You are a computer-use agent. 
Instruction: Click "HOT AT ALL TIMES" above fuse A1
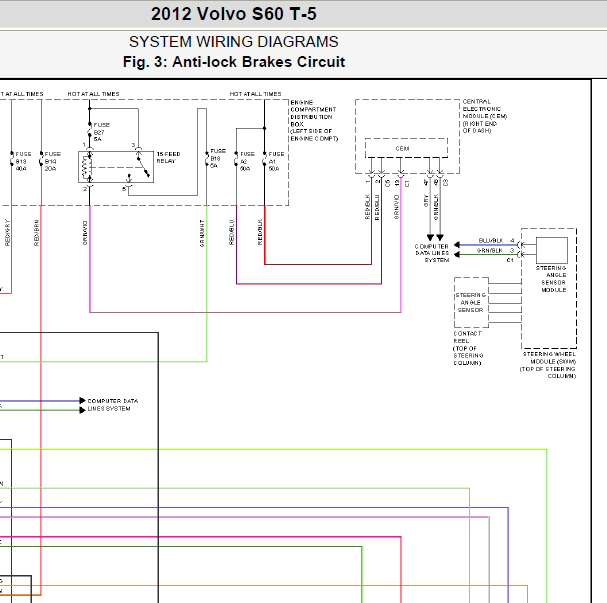(255, 94)
